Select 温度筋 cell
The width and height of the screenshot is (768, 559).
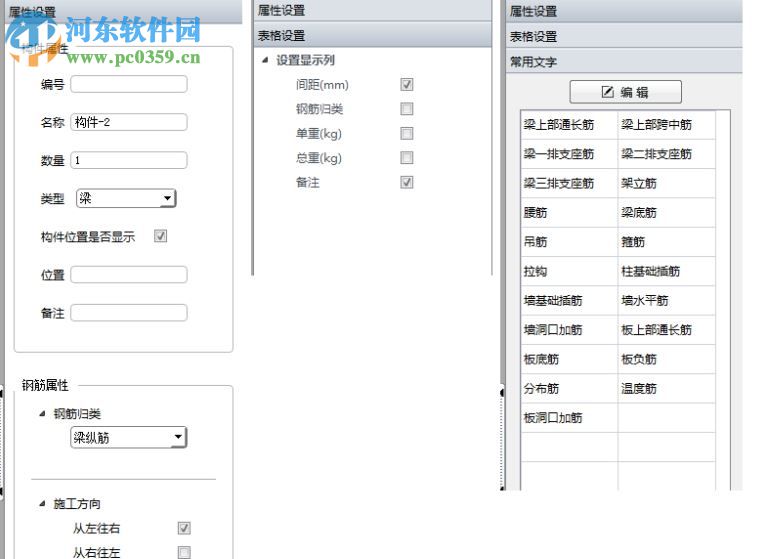[667, 389]
